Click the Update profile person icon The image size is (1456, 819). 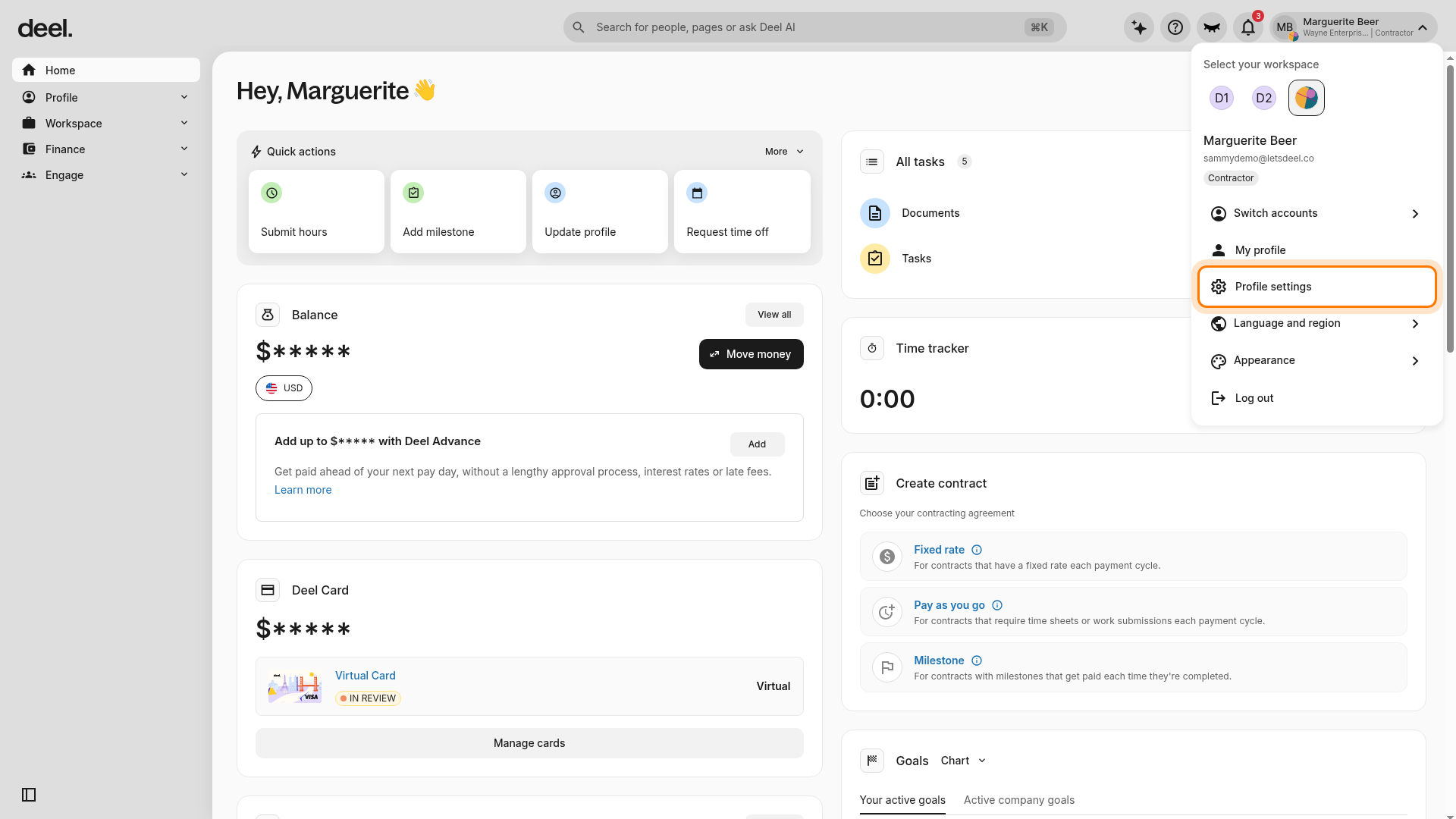click(x=555, y=193)
